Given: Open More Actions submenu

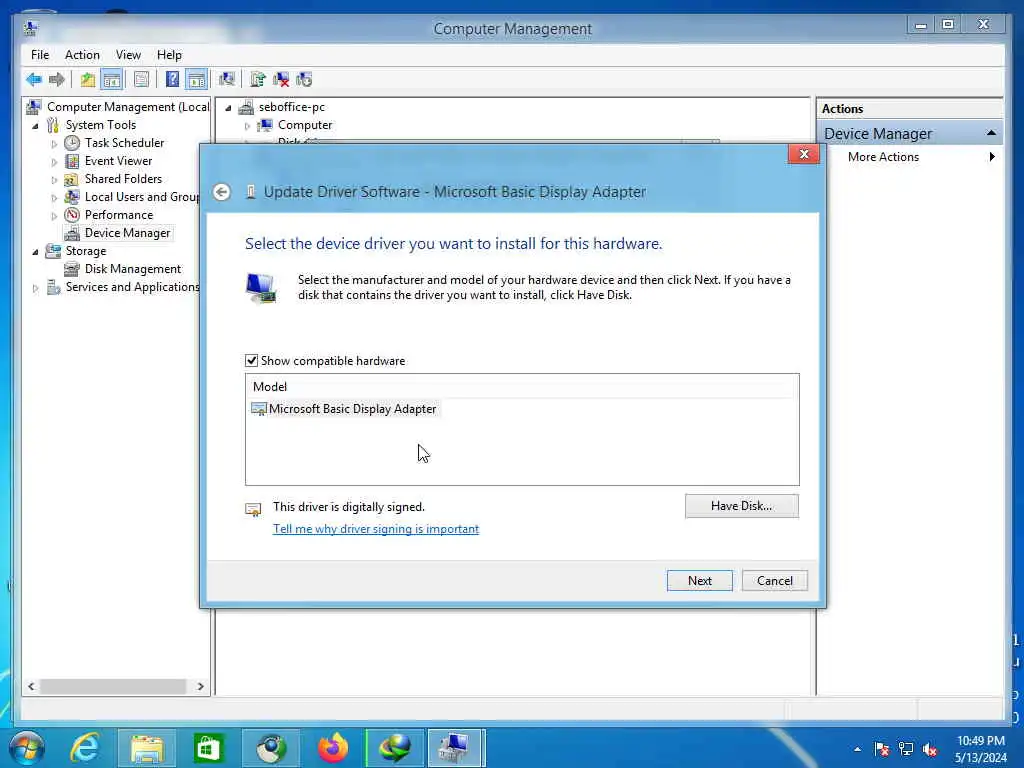Looking at the screenshot, I should (x=910, y=157).
